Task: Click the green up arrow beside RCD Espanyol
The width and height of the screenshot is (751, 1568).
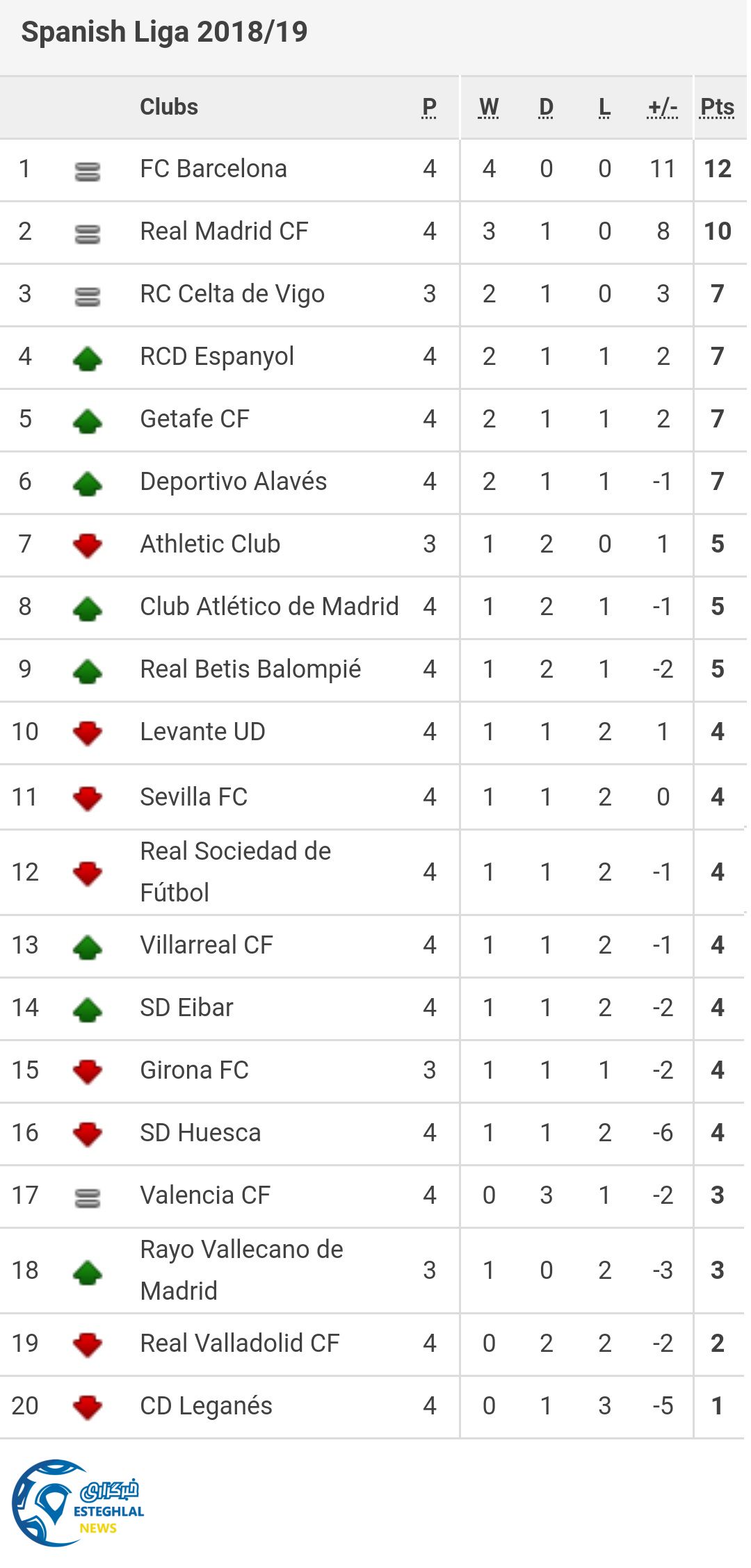Action: coord(88,359)
